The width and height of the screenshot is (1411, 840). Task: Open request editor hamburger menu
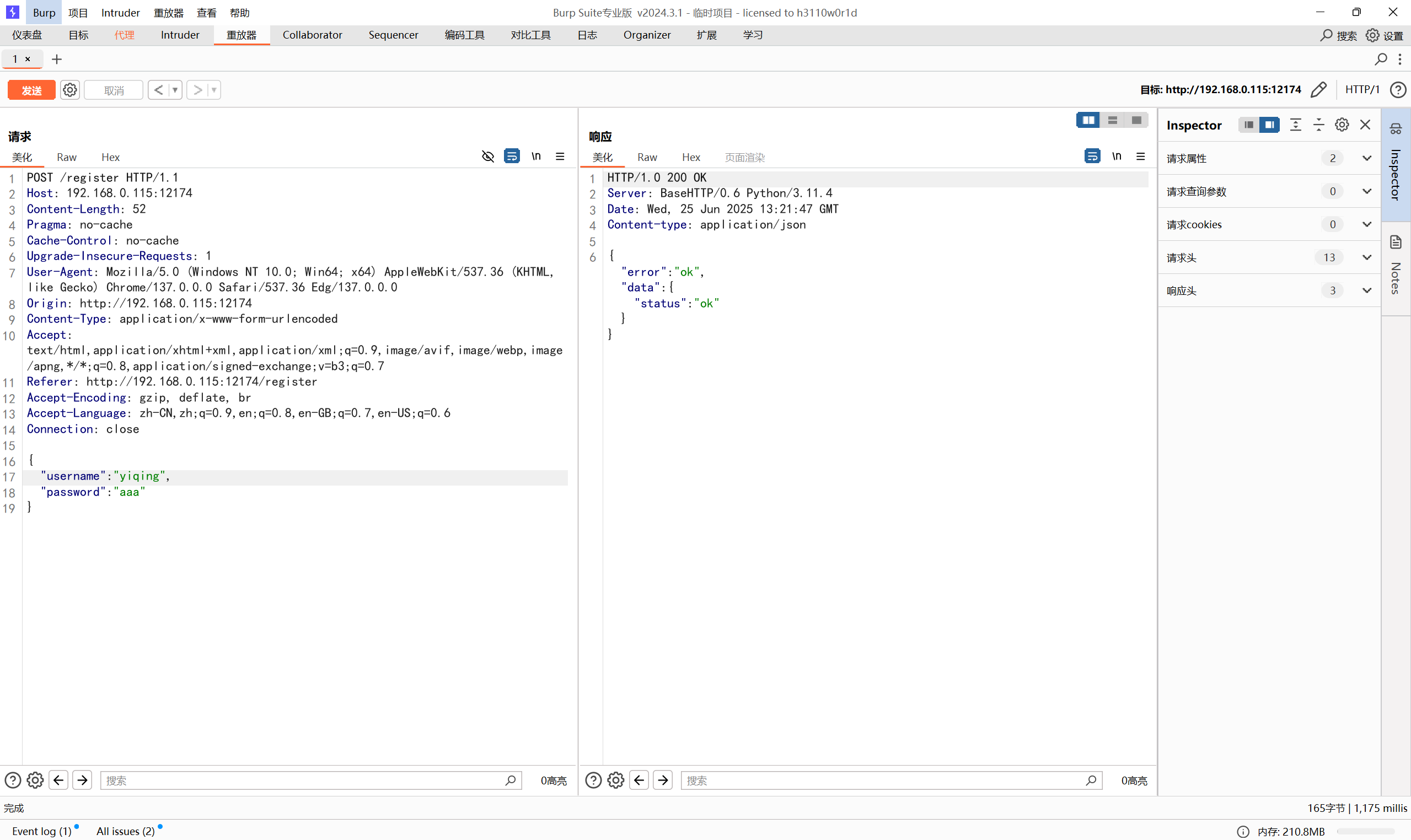click(560, 156)
